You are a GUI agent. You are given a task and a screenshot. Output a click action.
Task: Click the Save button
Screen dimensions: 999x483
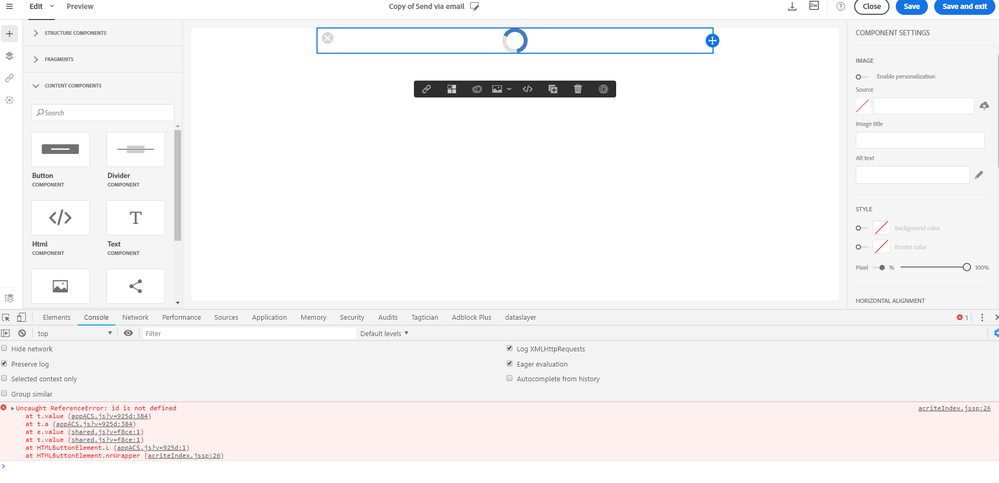pyautogui.click(x=911, y=6)
